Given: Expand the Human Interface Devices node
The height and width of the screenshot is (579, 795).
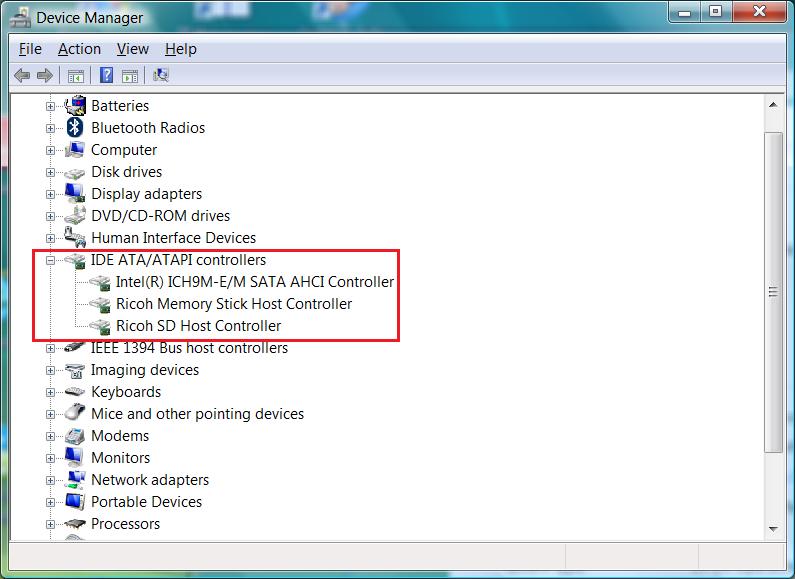Looking at the screenshot, I should tap(50, 238).
